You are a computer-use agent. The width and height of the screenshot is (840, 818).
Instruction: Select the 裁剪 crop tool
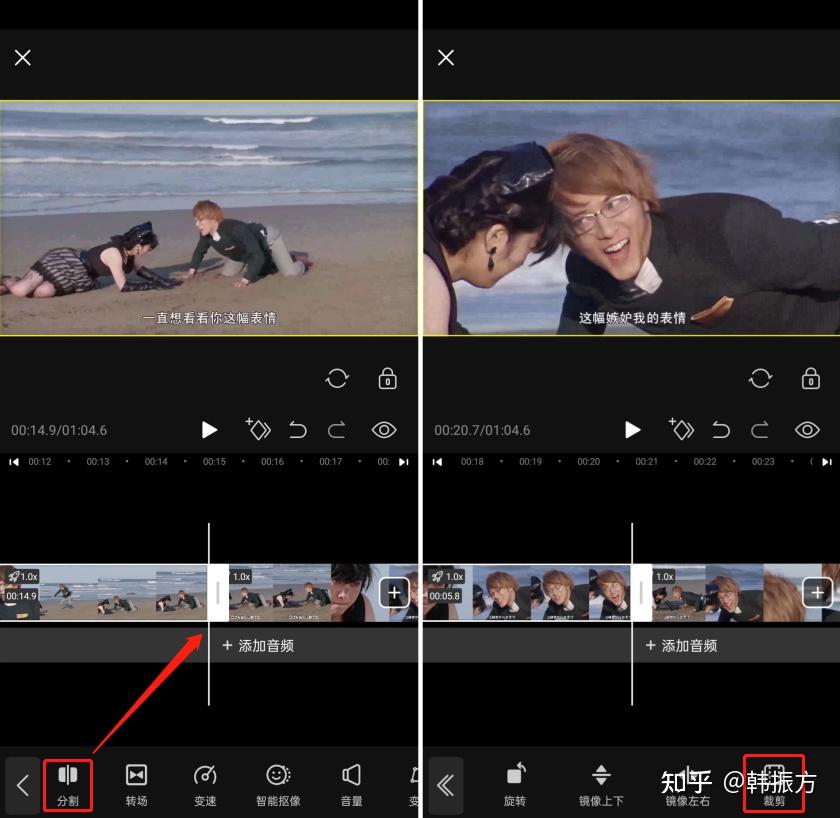(774, 784)
